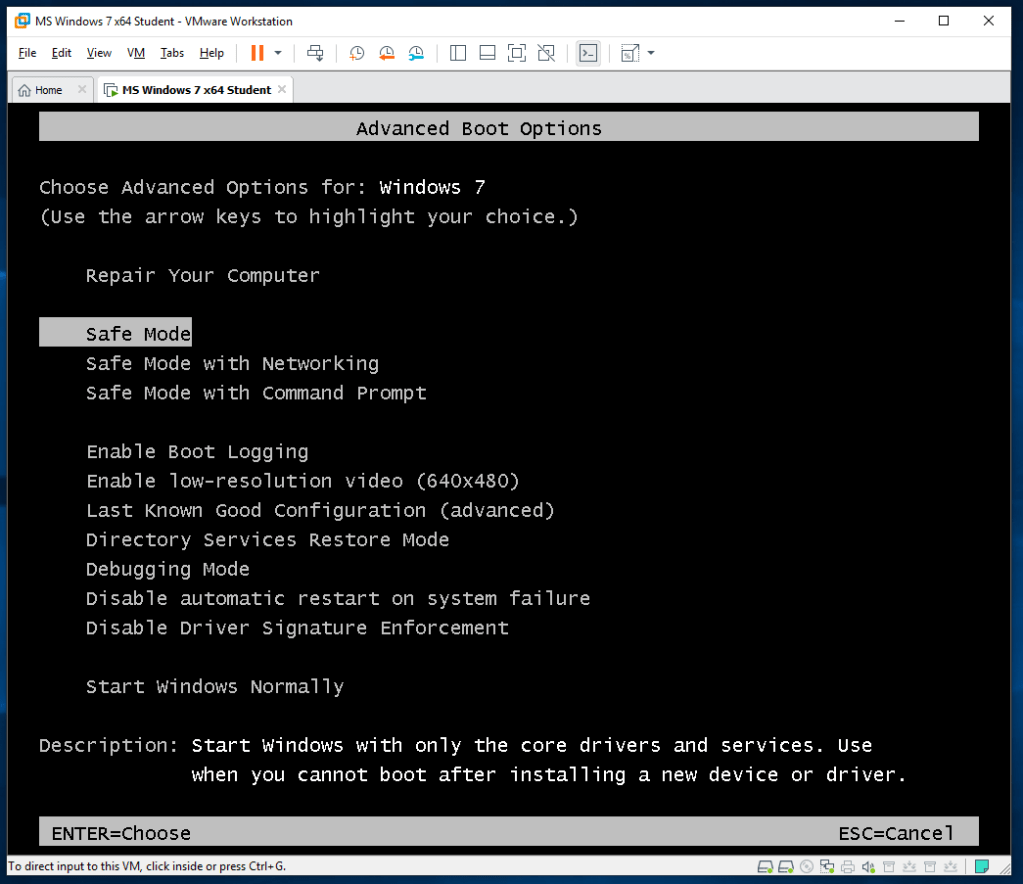The image size is (1023, 884).
Task: Revert the VM to its previous snapshot
Action: [x=387, y=53]
